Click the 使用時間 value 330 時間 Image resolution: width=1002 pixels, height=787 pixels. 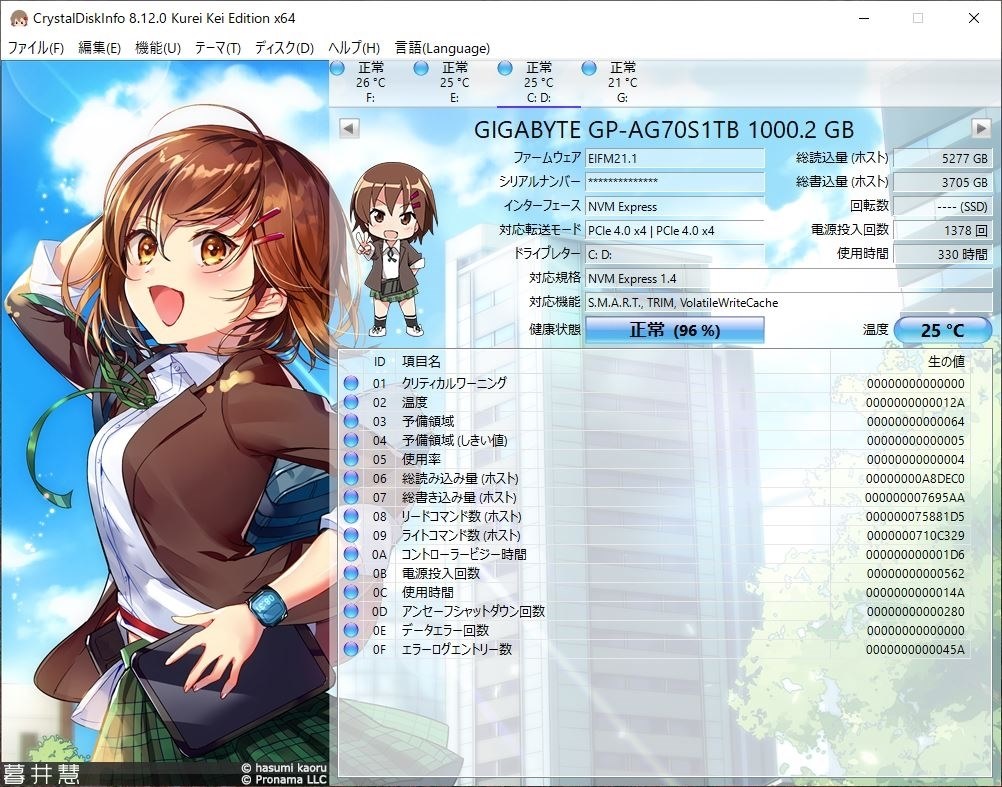click(x=943, y=254)
